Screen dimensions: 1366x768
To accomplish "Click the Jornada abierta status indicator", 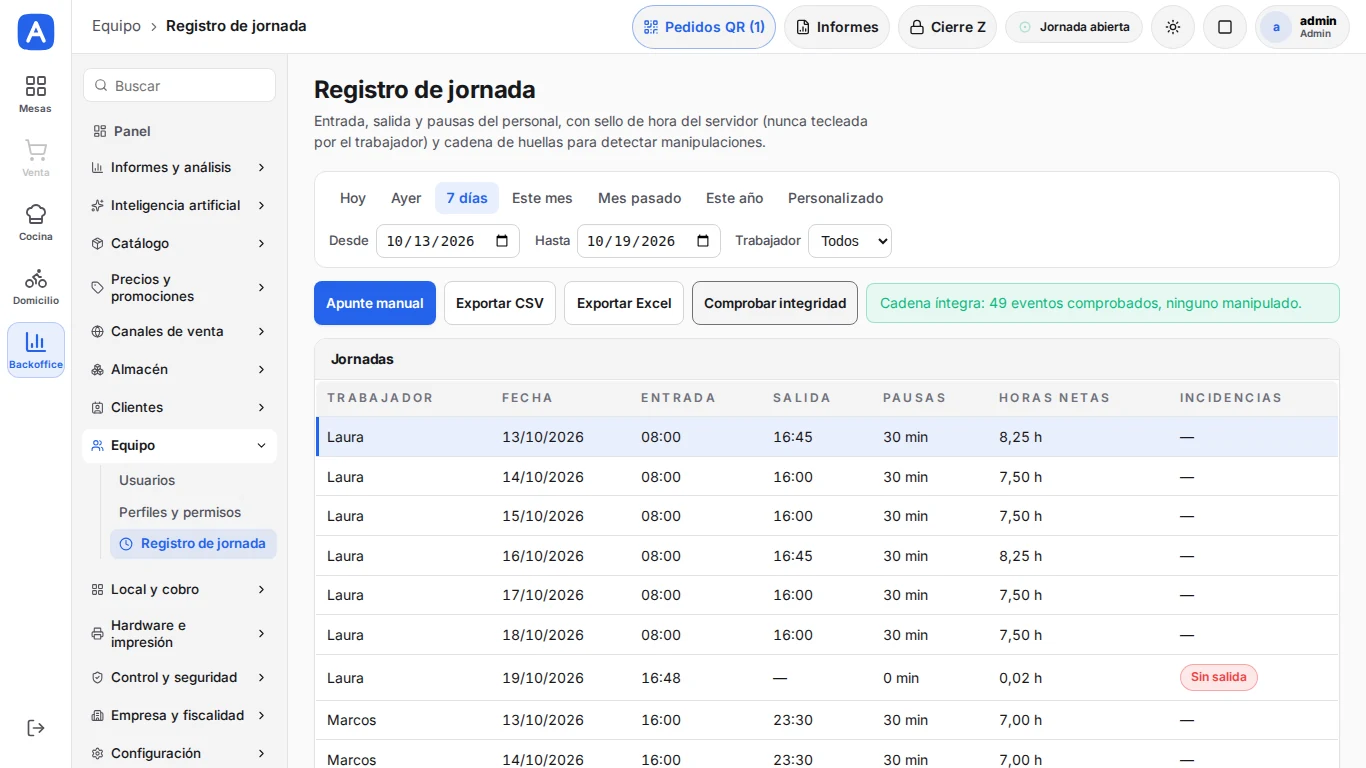I will pyautogui.click(x=1074, y=27).
